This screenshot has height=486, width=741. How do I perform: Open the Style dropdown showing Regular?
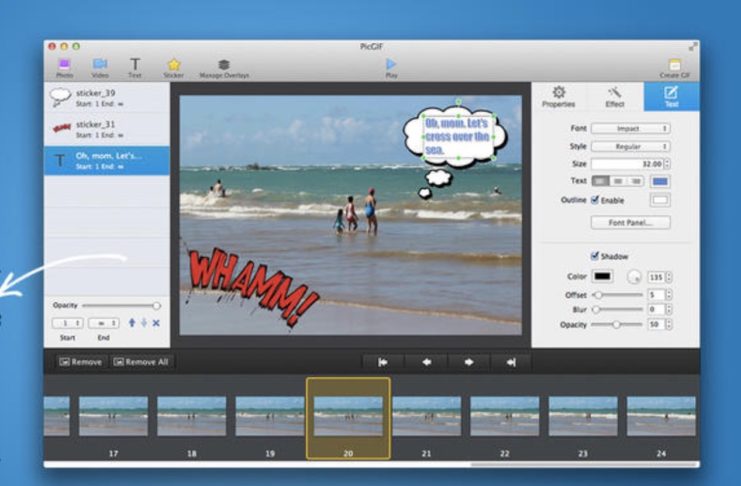click(630, 146)
